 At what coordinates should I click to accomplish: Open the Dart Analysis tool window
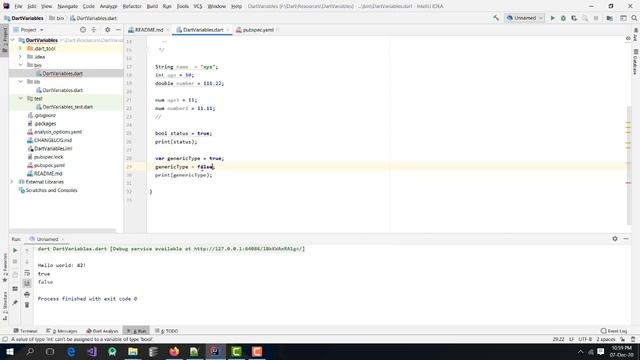click(102, 331)
